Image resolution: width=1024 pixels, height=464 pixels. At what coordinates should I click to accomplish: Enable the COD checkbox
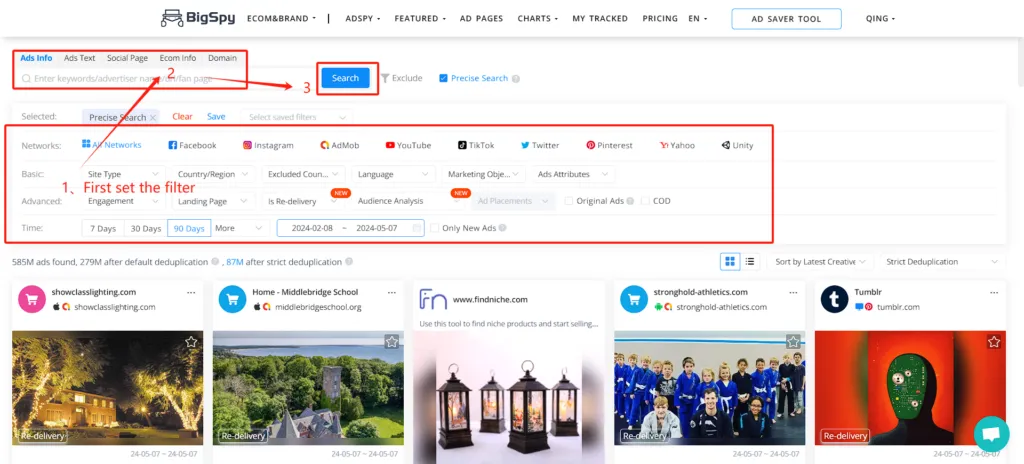645,201
